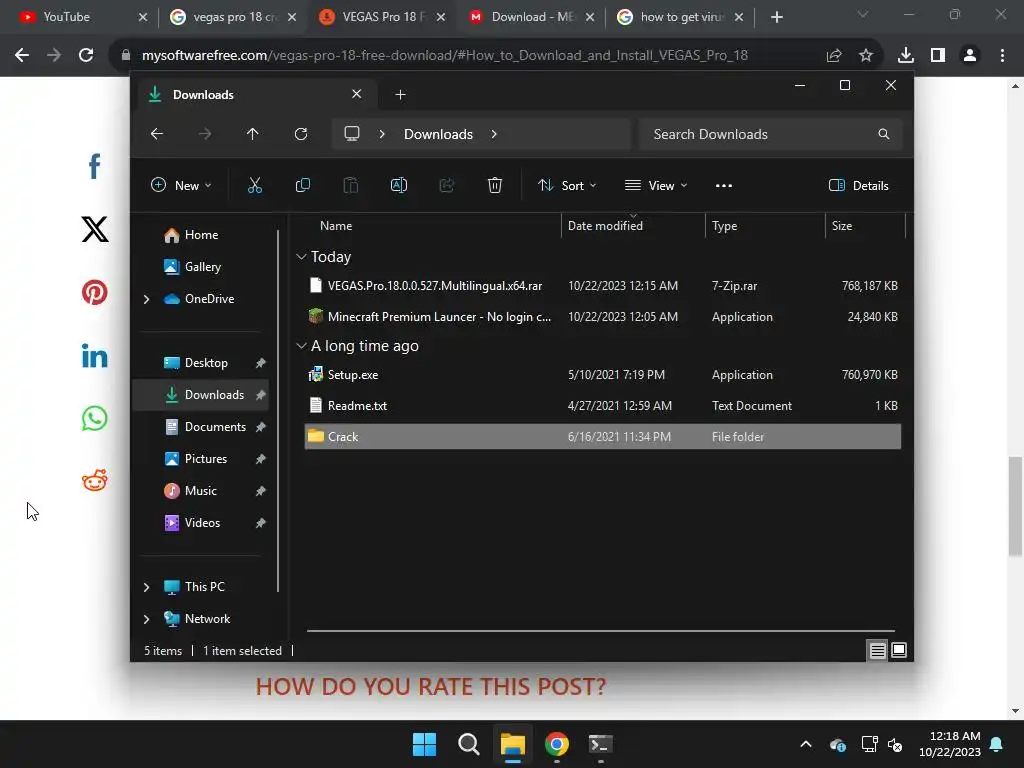Toggle the Details pane button
1024x768 pixels.
click(x=858, y=185)
